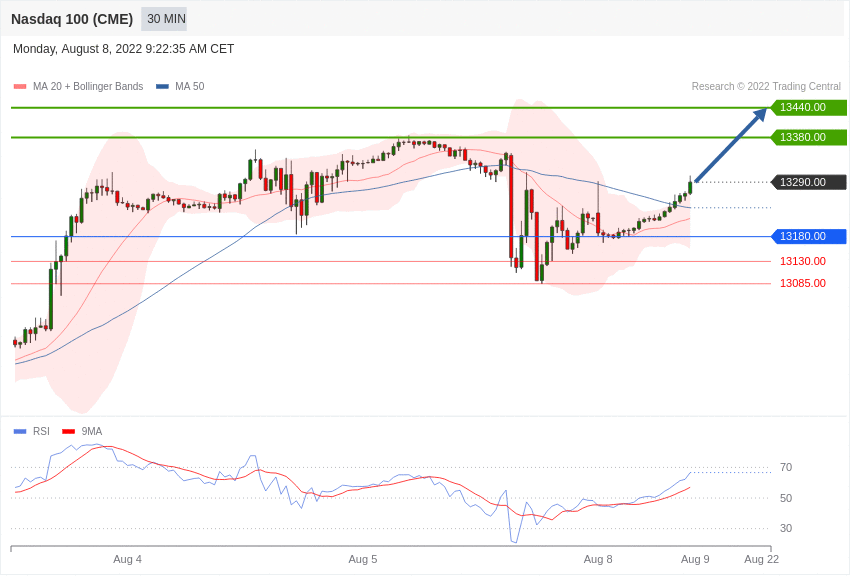
Task: Click the blue forecast arrow head
Action: point(760,114)
